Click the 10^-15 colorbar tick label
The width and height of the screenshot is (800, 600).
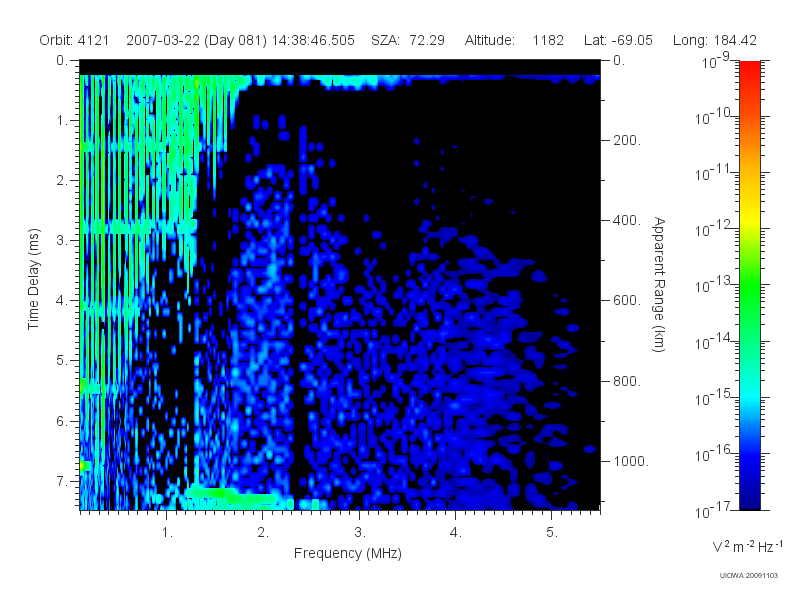point(714,397)
